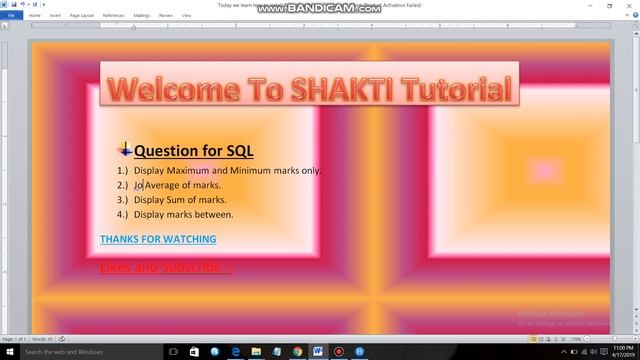Open the File tab

(11, 16)
